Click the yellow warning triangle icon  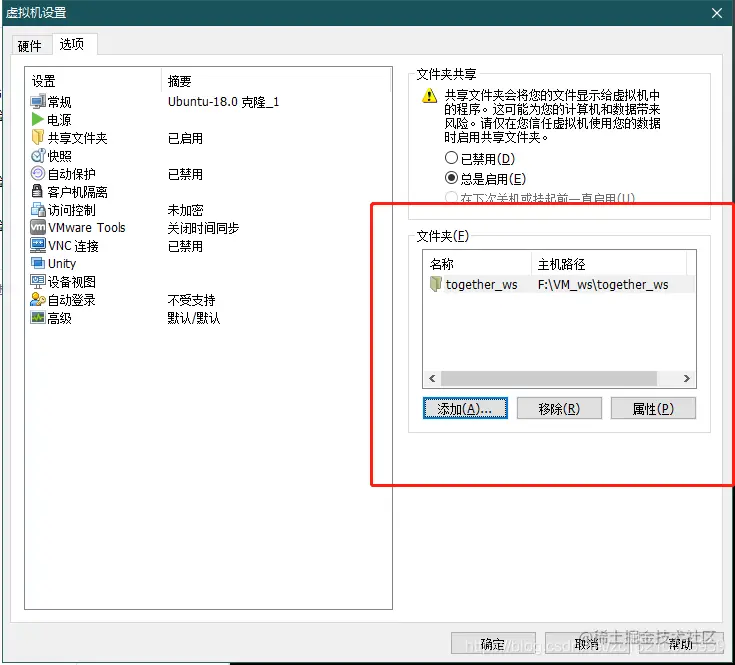click(429, 95)
